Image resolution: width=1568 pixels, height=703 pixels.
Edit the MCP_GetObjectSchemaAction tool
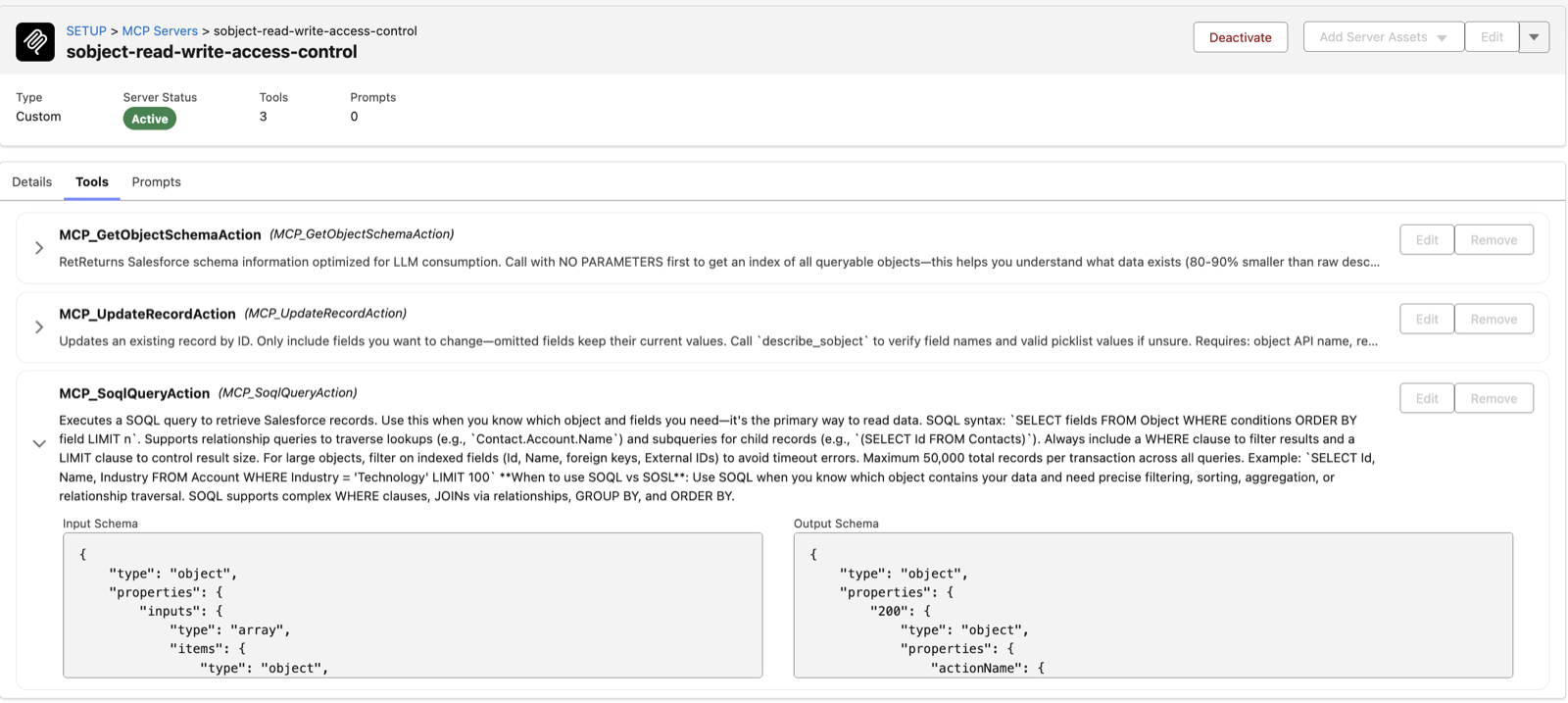(1427, 239)
